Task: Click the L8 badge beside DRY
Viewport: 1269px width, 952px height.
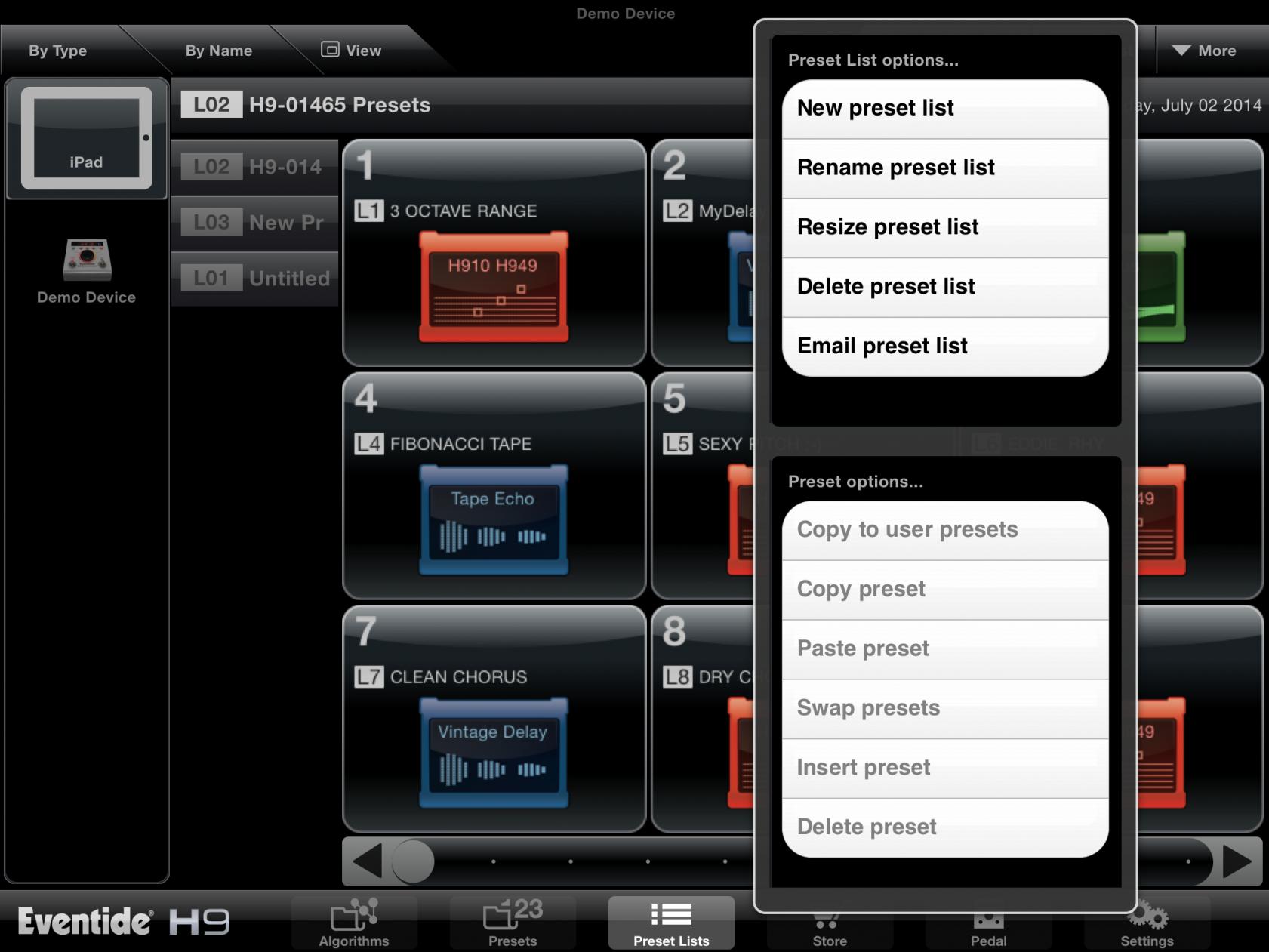Action: click(x=678, y=677)
